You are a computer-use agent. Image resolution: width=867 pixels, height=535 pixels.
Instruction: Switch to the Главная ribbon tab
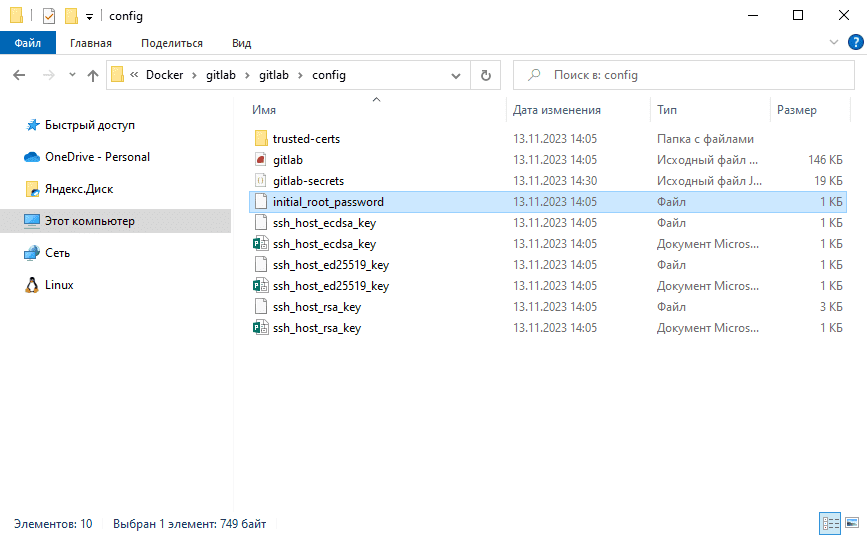point(91,43)
